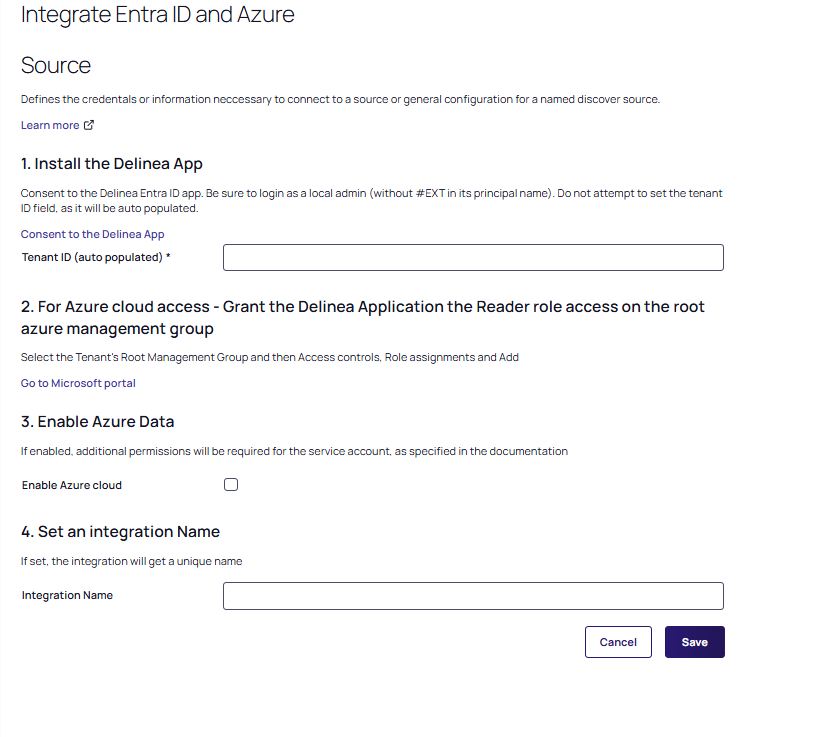Click the 'Integration Name' label
Screen dimensions: 837x737
67,595
